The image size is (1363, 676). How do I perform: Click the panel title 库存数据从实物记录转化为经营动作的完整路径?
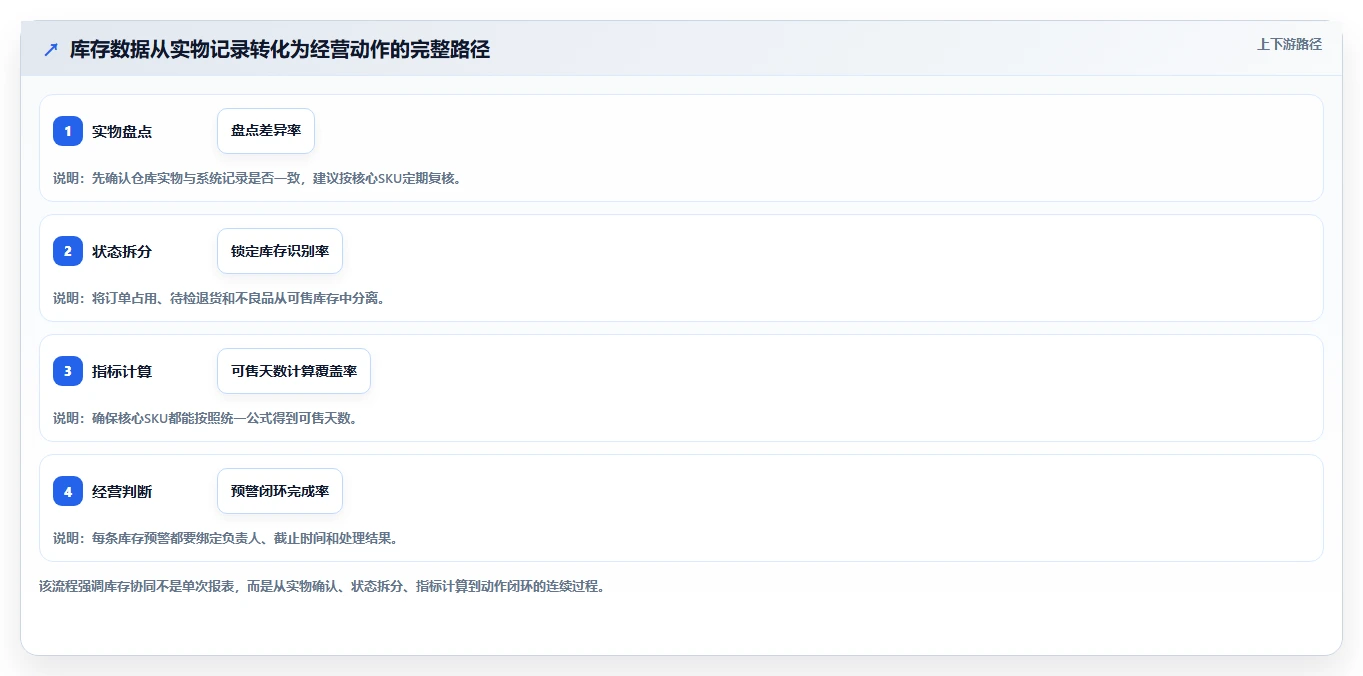(280, 50)
